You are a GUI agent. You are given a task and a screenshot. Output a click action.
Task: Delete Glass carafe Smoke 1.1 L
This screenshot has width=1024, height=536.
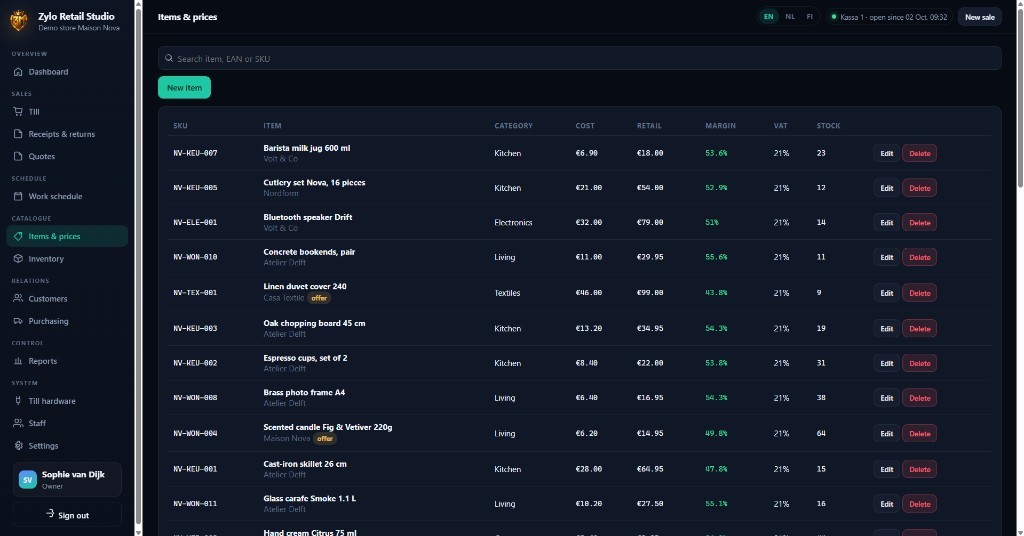point(920,504)
